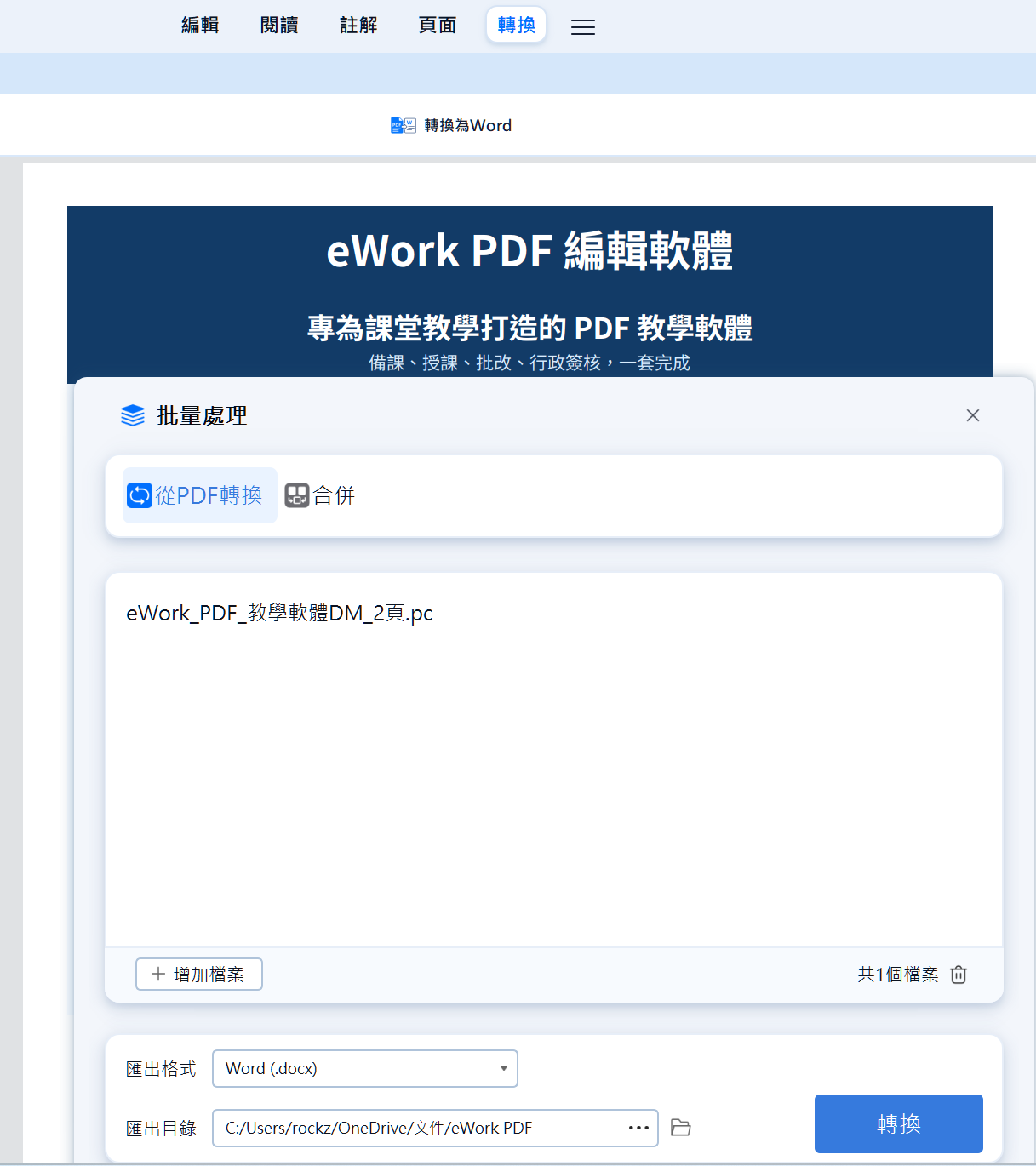Select the 從PDF轉換 tab
1036x1166 pixels.
(200, 495)
